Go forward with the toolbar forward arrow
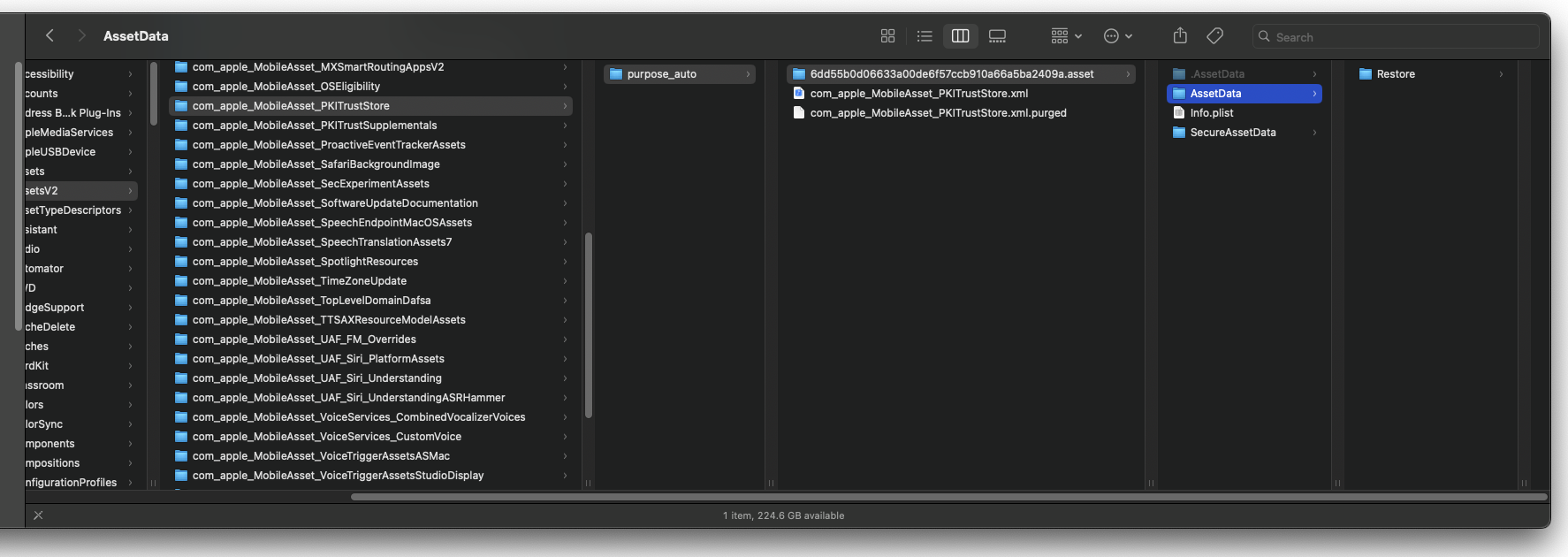This screenshot has width=1568, height=557. coord(81,35)
